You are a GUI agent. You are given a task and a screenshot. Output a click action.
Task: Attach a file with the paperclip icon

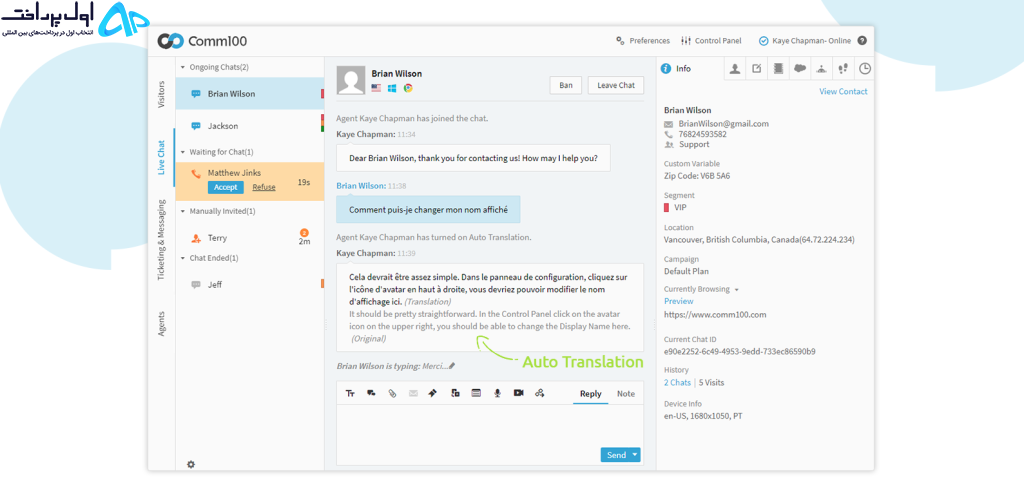(392, 394)
